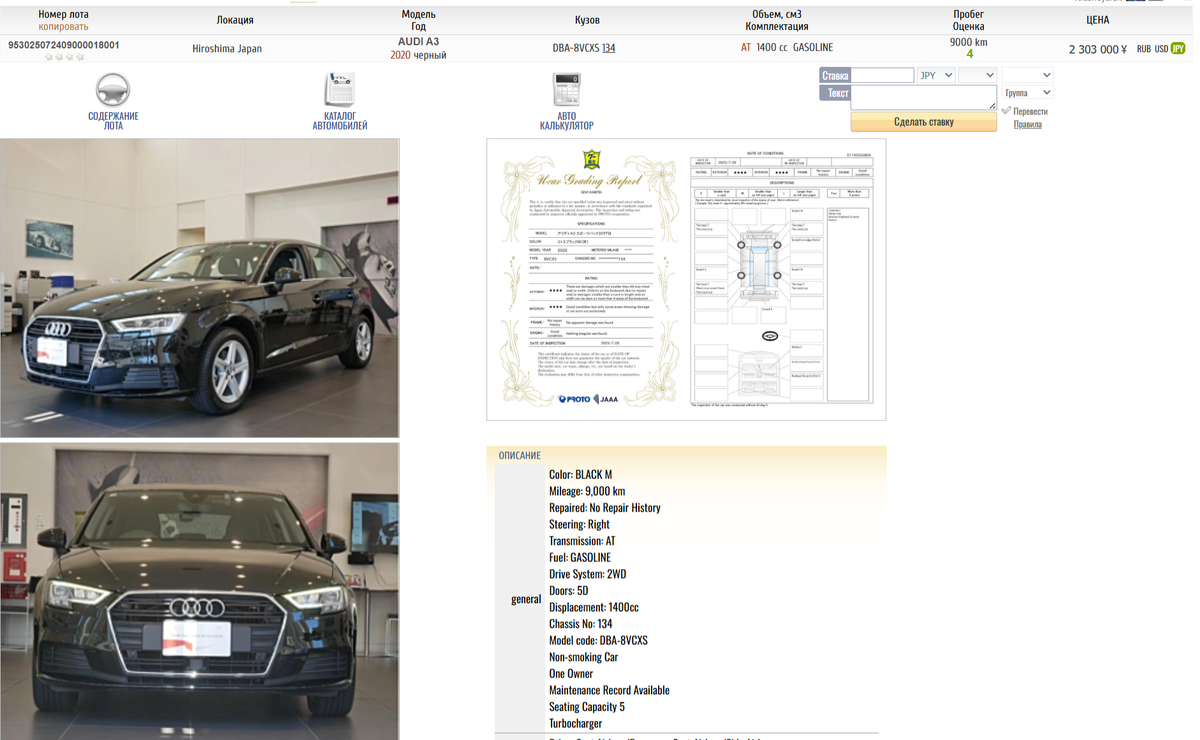The image size is (1200, 740).
Task: Select the lot number 95302507240900018001
Action: (x=63, y=45)
